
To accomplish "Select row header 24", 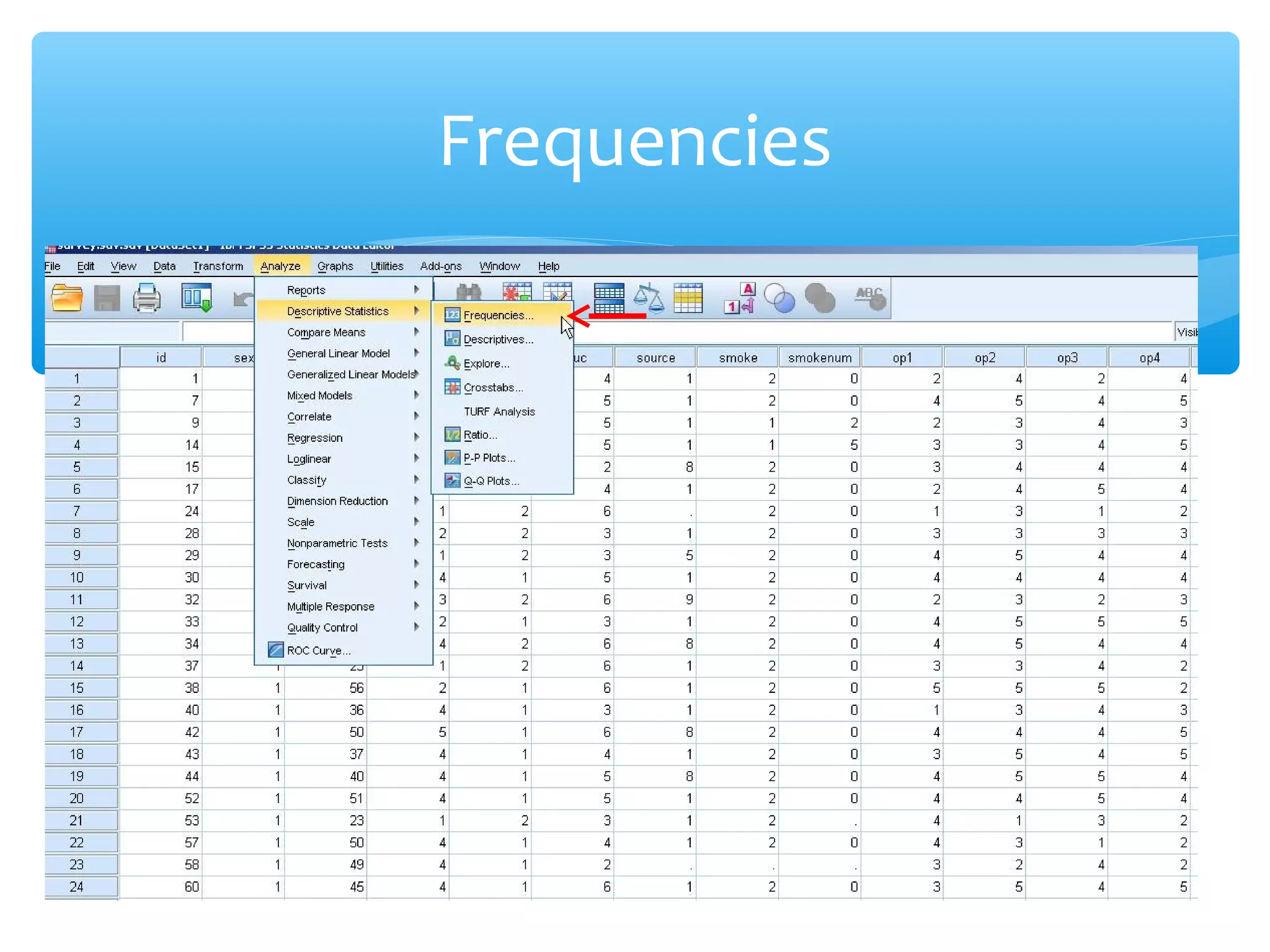I will (81, 887).
